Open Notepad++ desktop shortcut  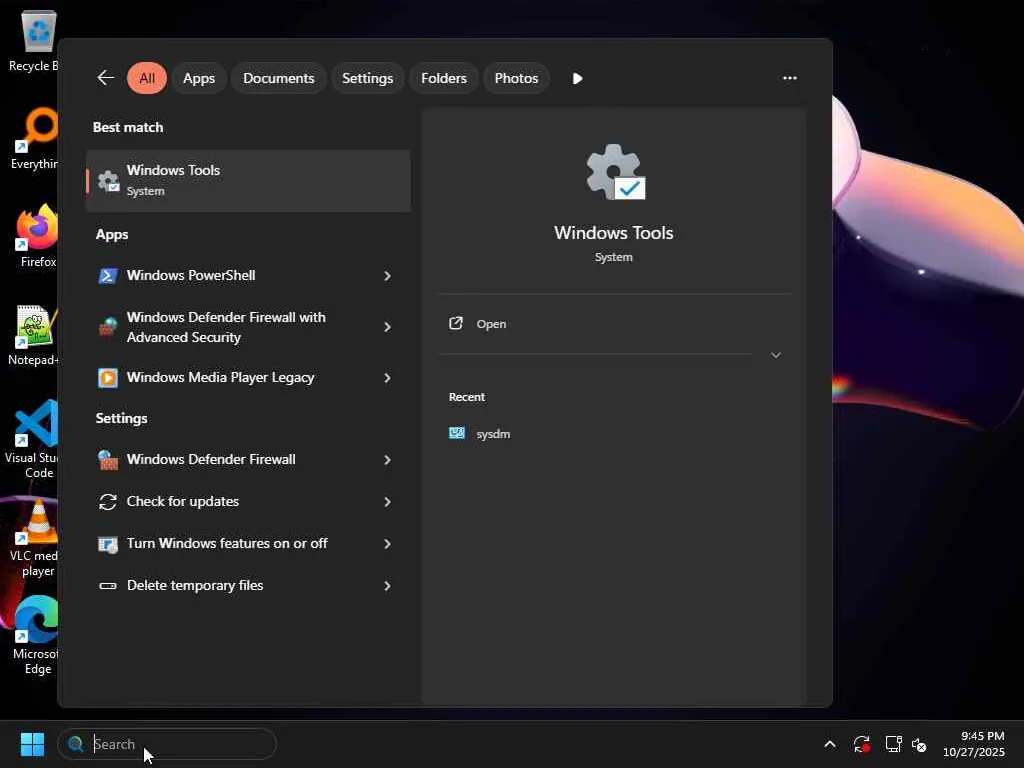pyautogui.click(x=35, y=335)
